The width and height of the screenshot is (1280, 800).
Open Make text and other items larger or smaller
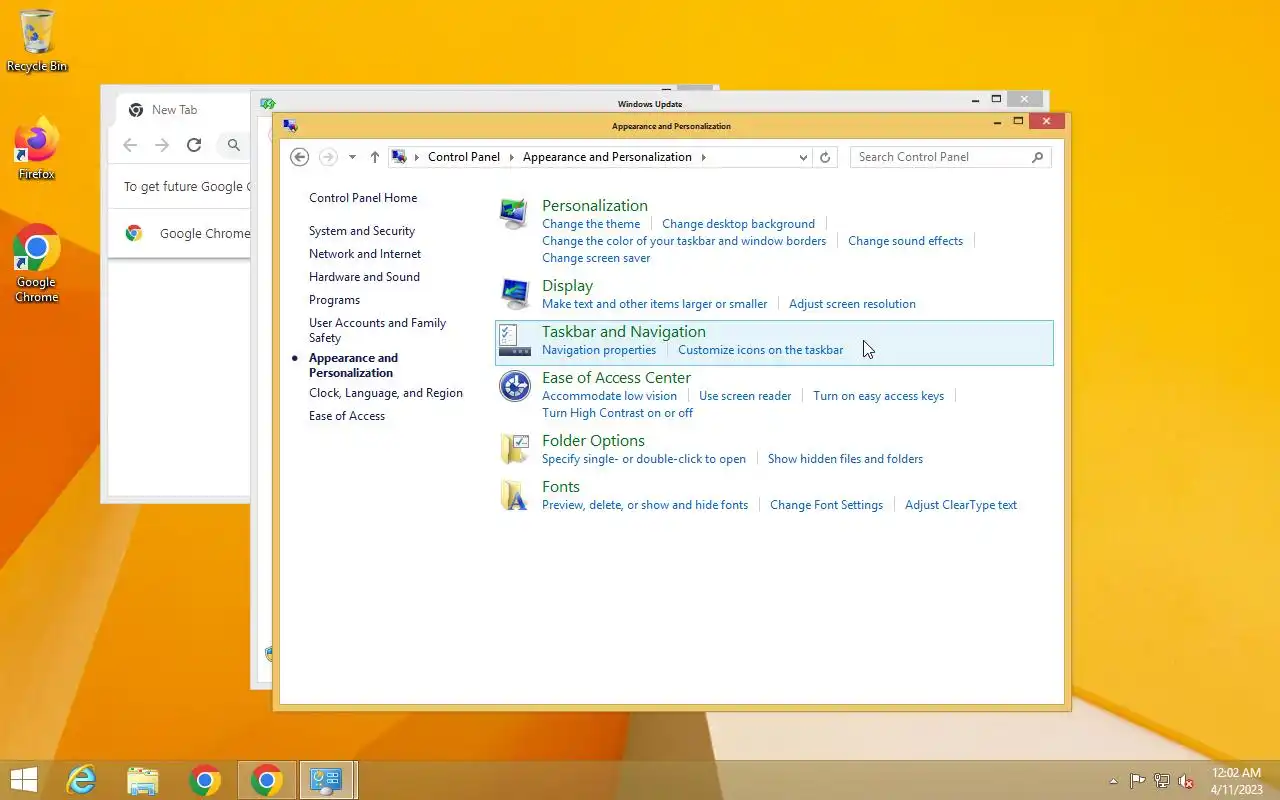coord(655,304)
